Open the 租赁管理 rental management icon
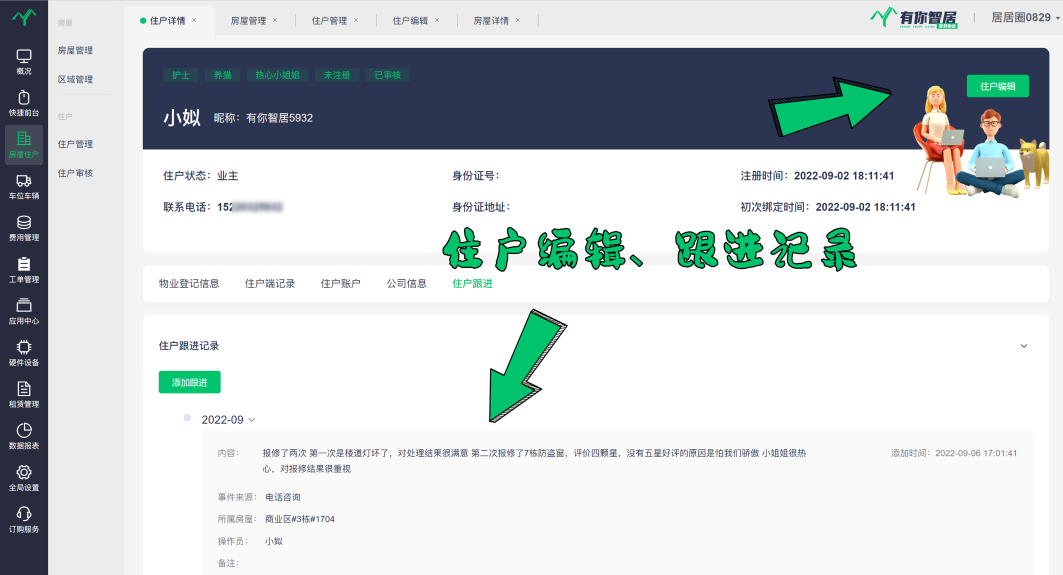 23,389
